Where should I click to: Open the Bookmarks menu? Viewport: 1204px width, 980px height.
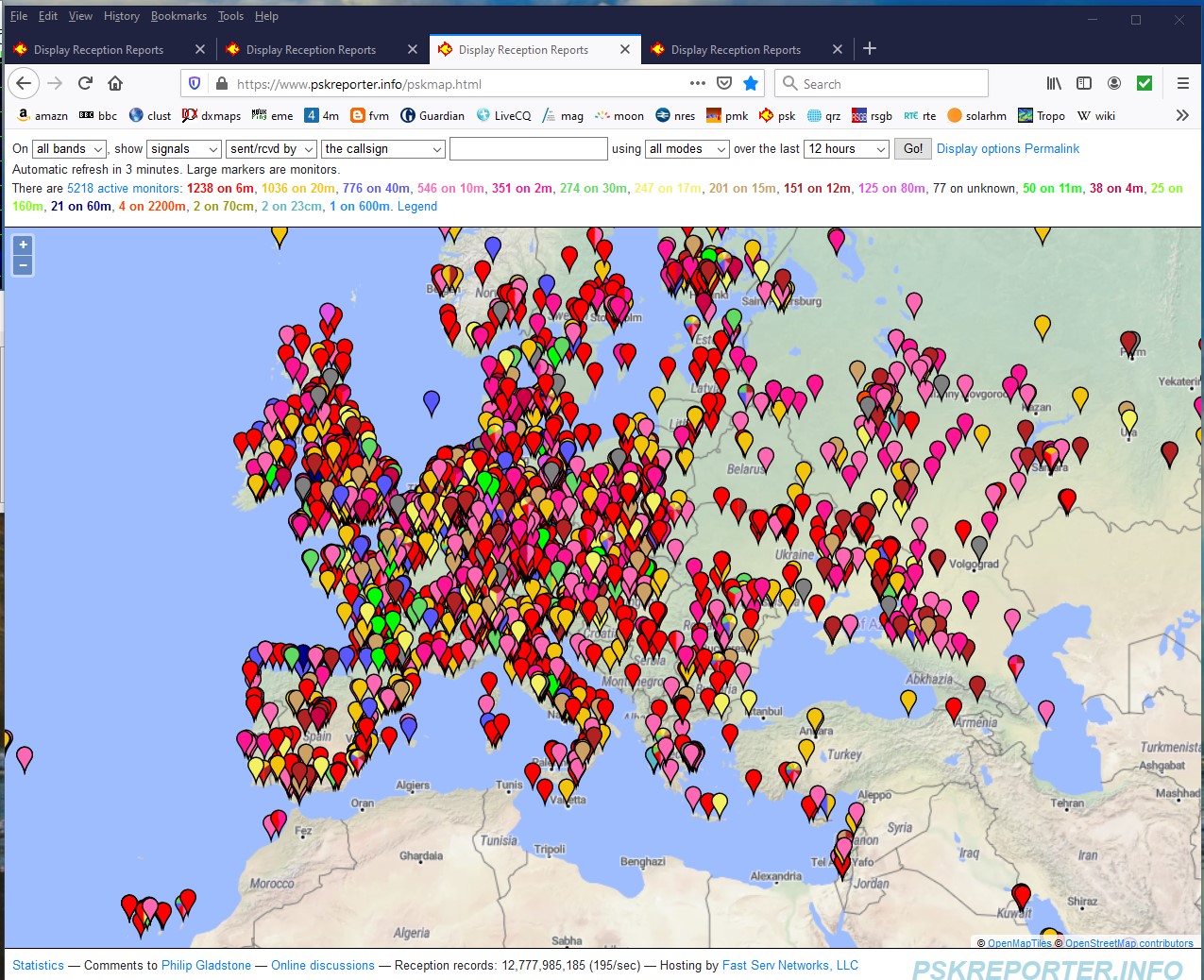coord(178,16)
